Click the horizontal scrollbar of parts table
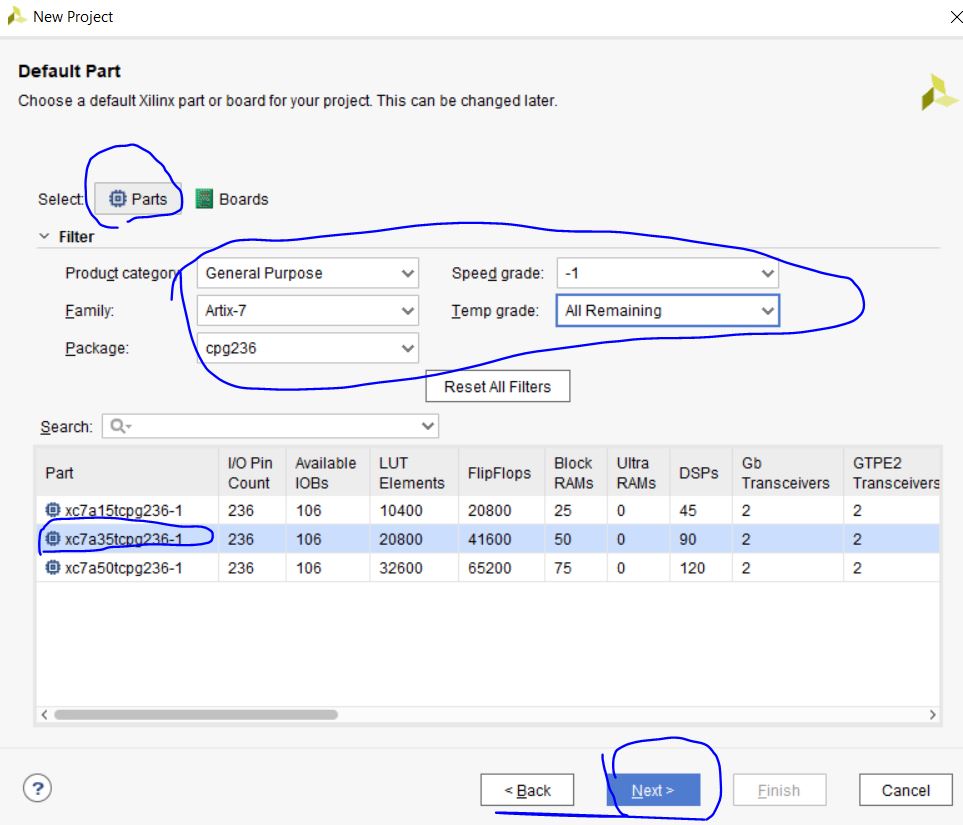 point(195,715)
